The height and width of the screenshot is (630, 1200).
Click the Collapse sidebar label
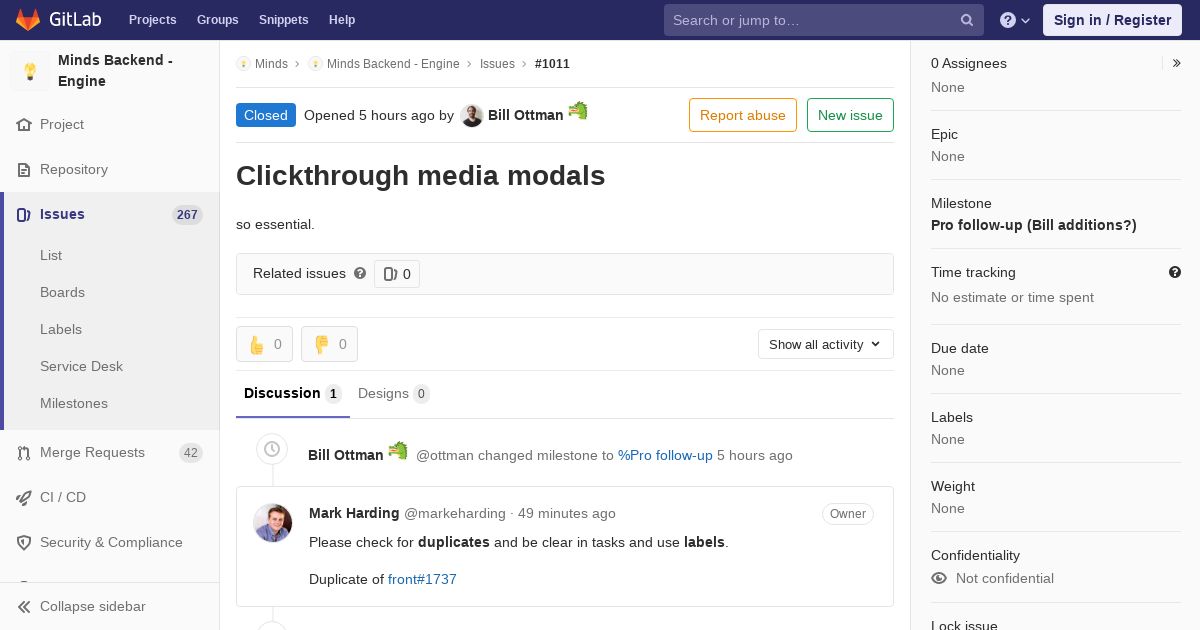pos(93,607)
